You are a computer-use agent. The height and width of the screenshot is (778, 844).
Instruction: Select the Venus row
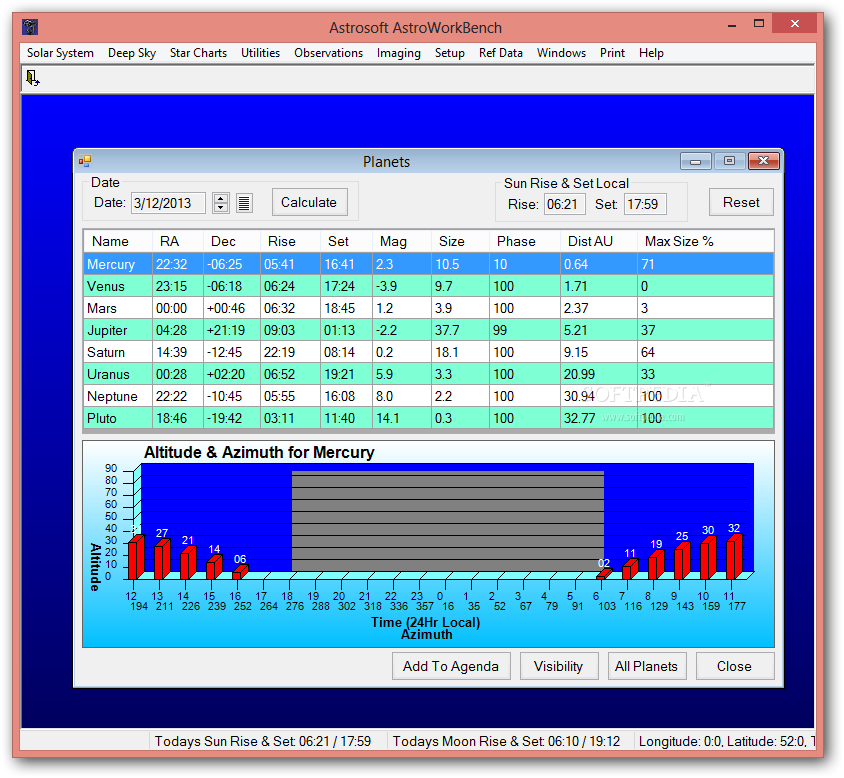tap(428, 286)
